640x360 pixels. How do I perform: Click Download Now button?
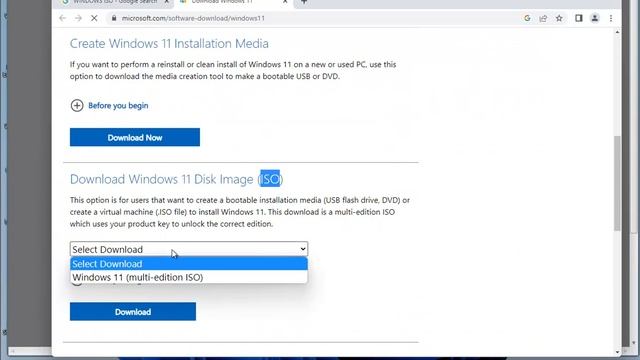135,137
